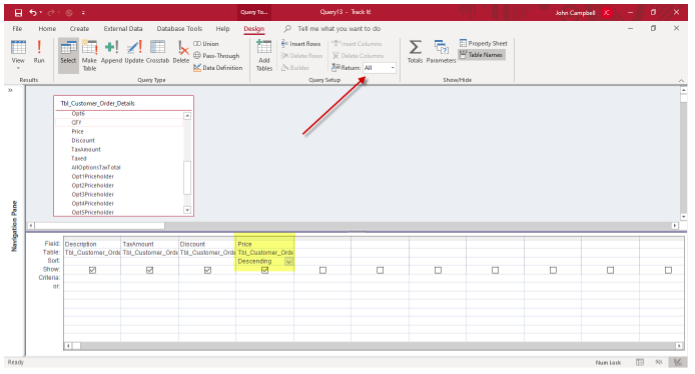Click the upper pane horizontal scrollbar thumb
The image size is (695, 374).
point(99,226)
